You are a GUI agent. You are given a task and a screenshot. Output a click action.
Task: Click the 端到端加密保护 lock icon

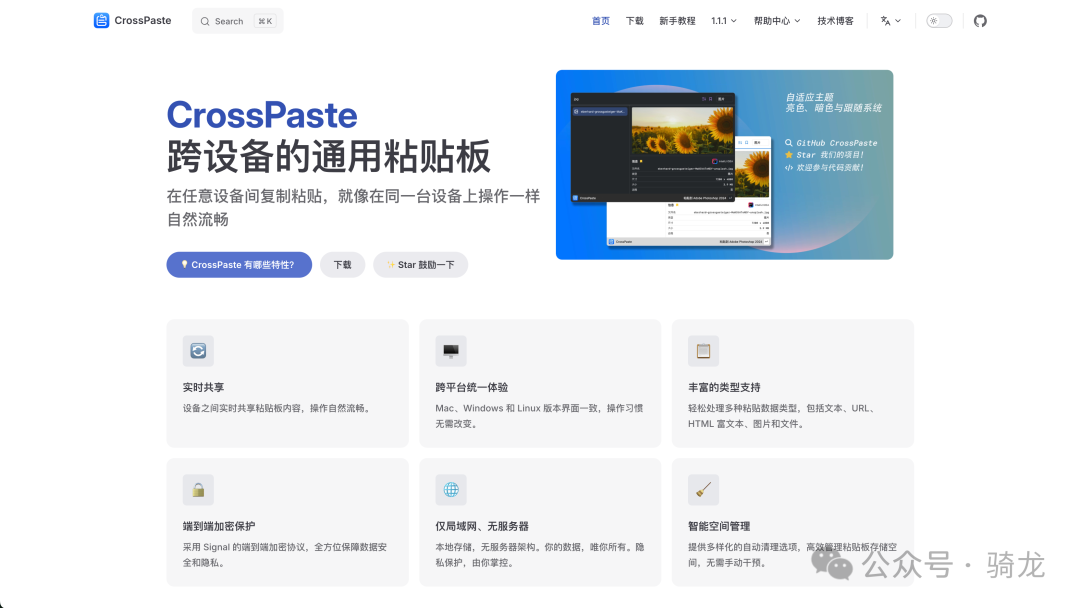point(198,490)
